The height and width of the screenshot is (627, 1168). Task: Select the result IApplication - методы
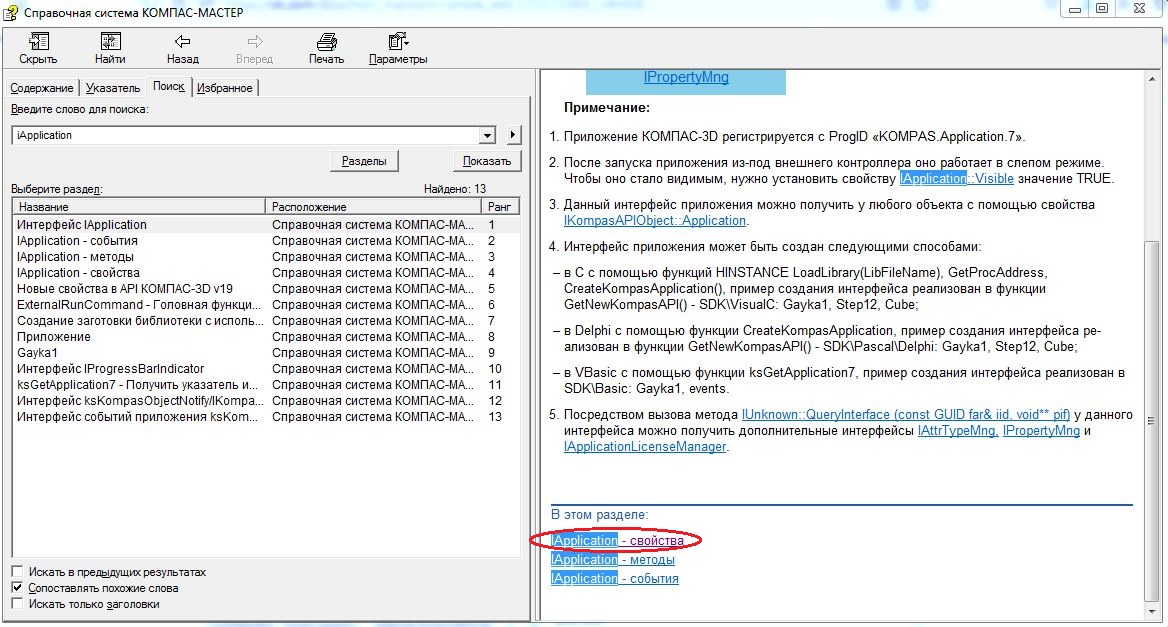266,257
